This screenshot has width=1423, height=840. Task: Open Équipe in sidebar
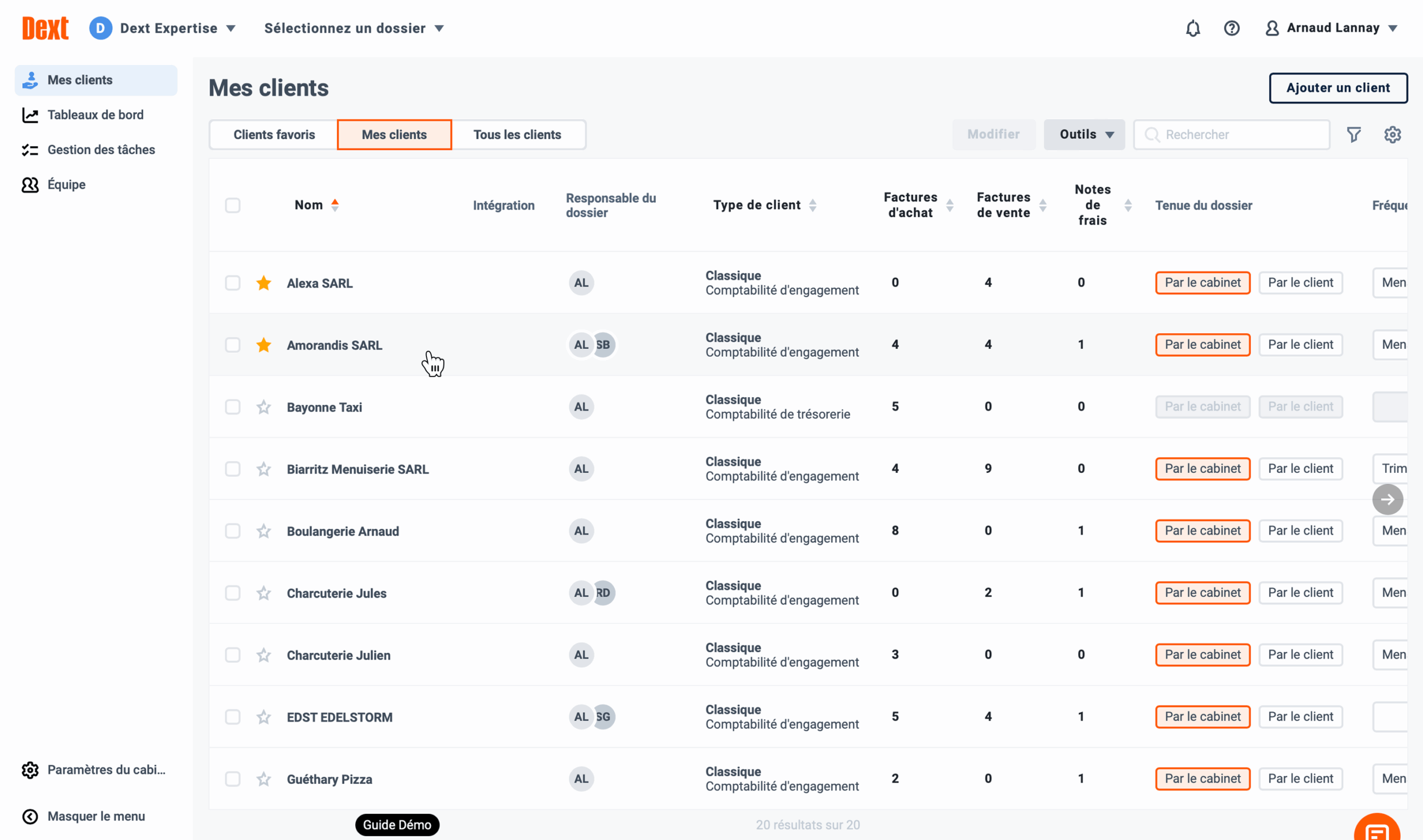point(96,184)
